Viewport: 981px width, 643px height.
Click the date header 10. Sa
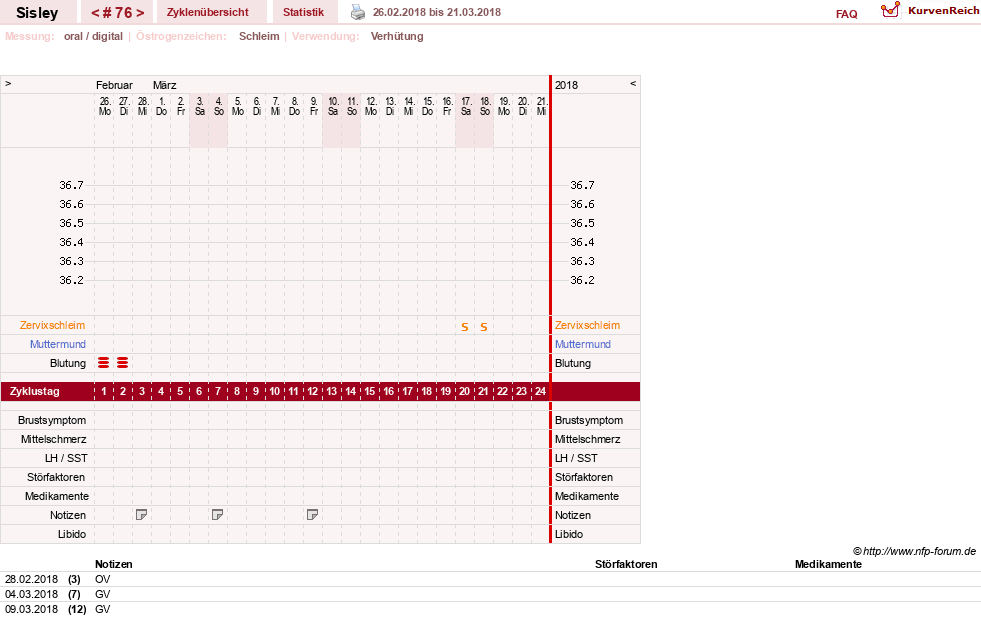click(333, 106)
